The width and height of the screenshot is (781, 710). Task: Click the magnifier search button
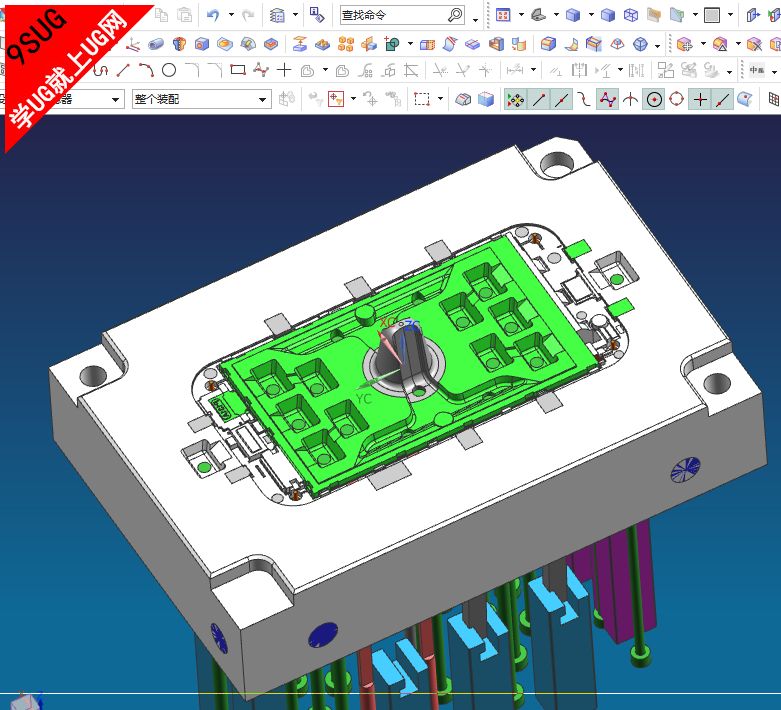(455, 15)
